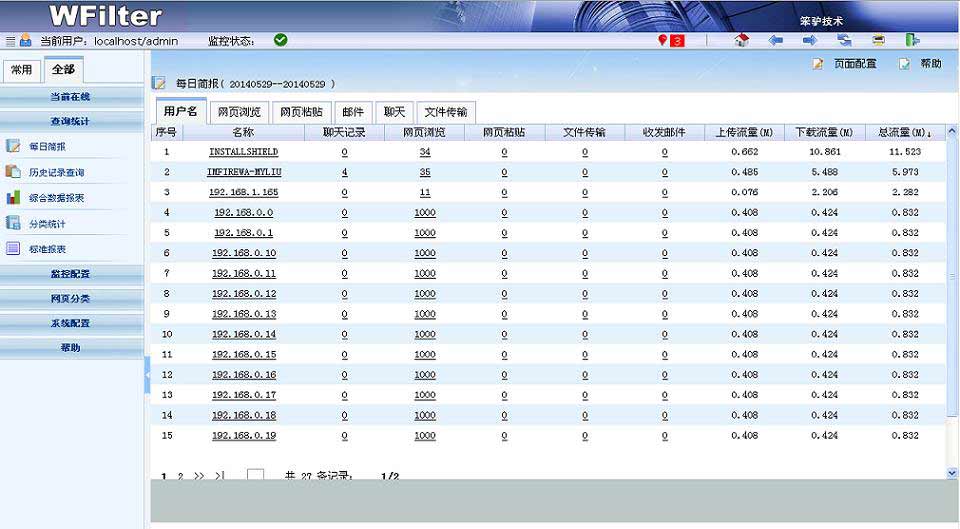Collapse the sidebar using the divider arrow
The width and height of the screenshot is (960, 529).
(x=148, y=374)
